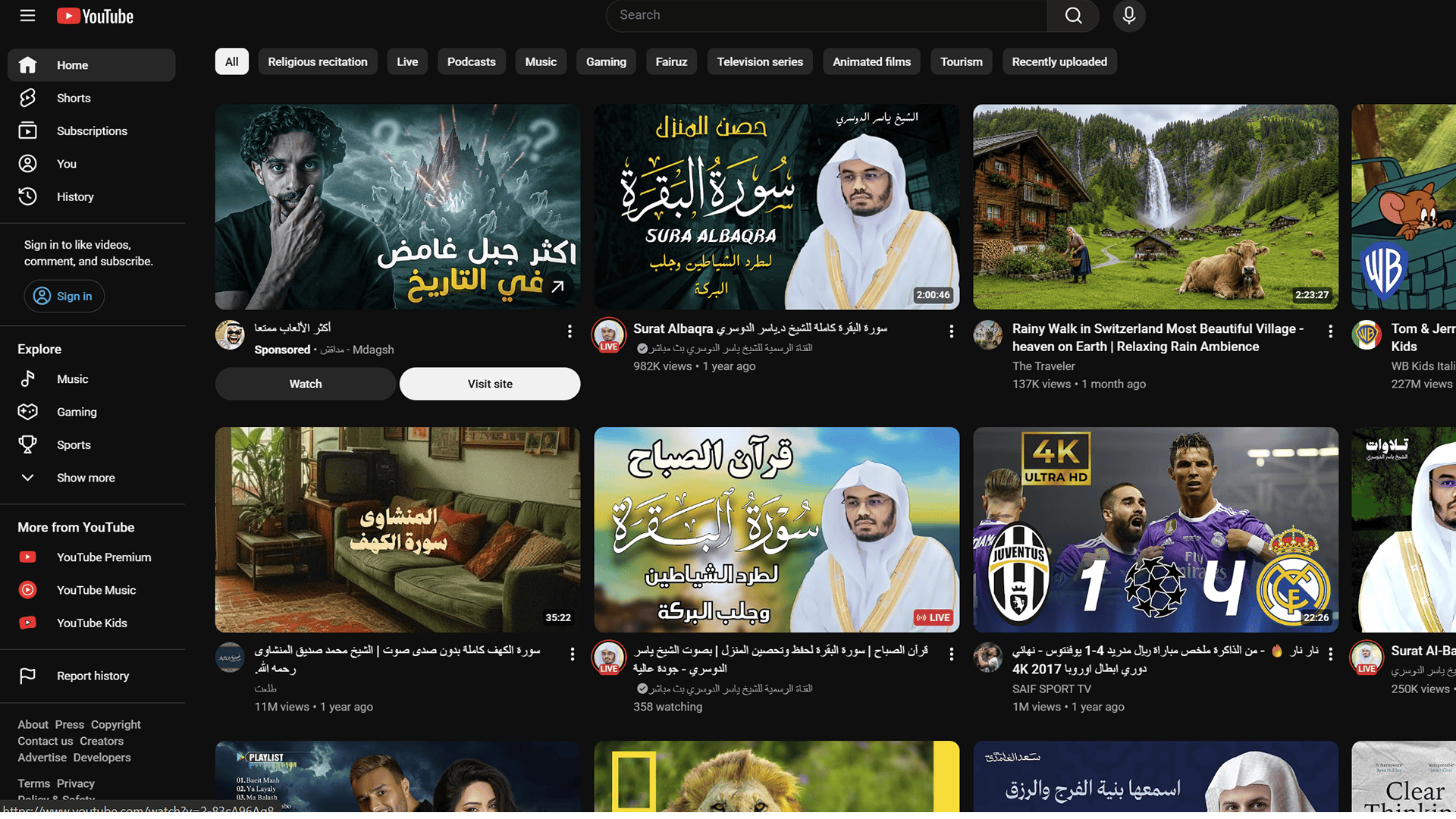Screen dimensions: 1456x819
Task: Click the Explore Music note icon
Action: tap(27, 379)
